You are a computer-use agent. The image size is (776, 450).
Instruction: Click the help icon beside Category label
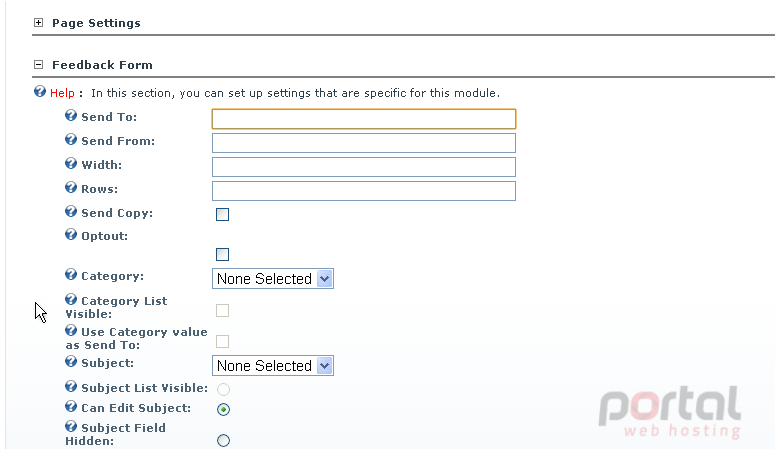point(71,274)
